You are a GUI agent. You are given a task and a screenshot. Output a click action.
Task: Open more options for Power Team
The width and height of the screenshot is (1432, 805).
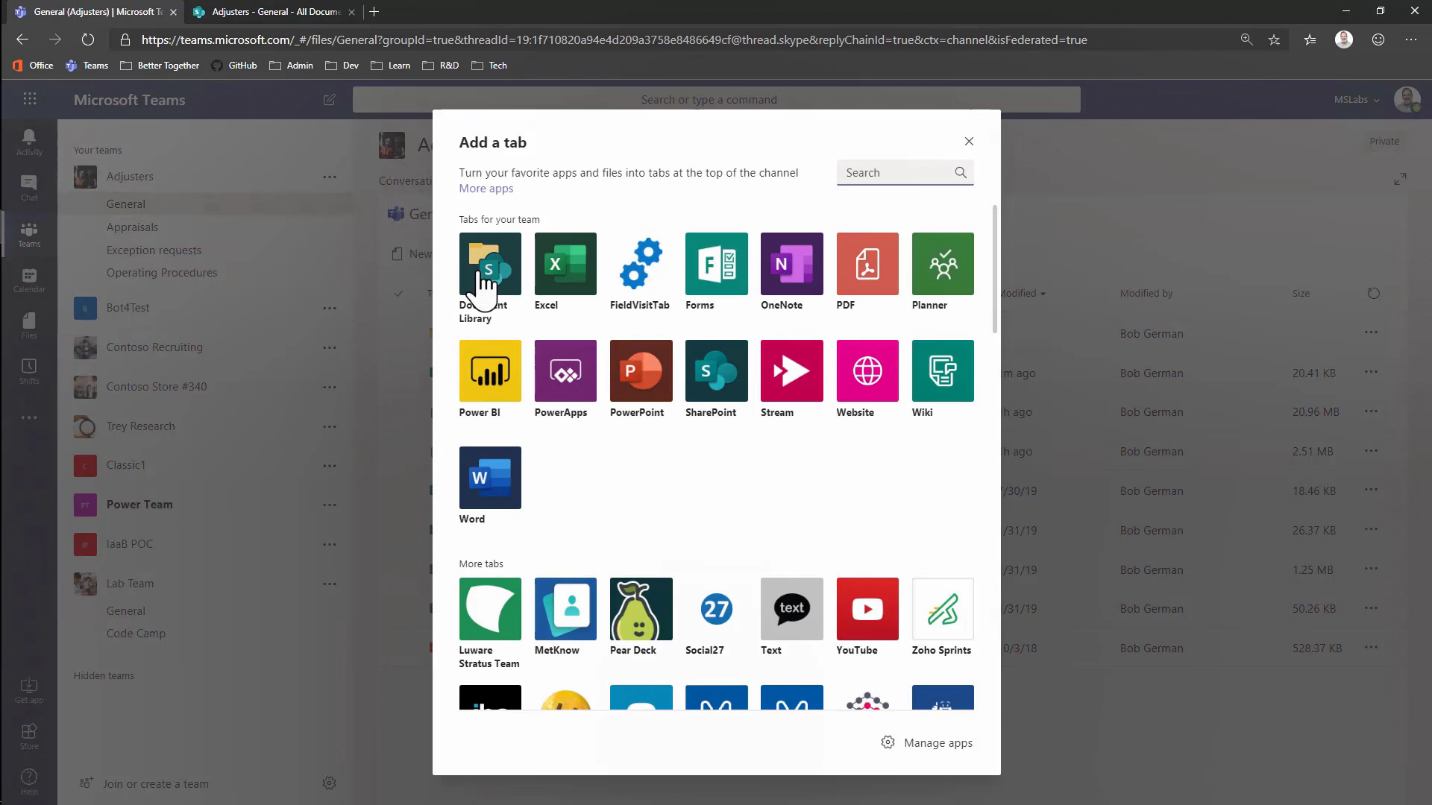(x=330, y=505)
